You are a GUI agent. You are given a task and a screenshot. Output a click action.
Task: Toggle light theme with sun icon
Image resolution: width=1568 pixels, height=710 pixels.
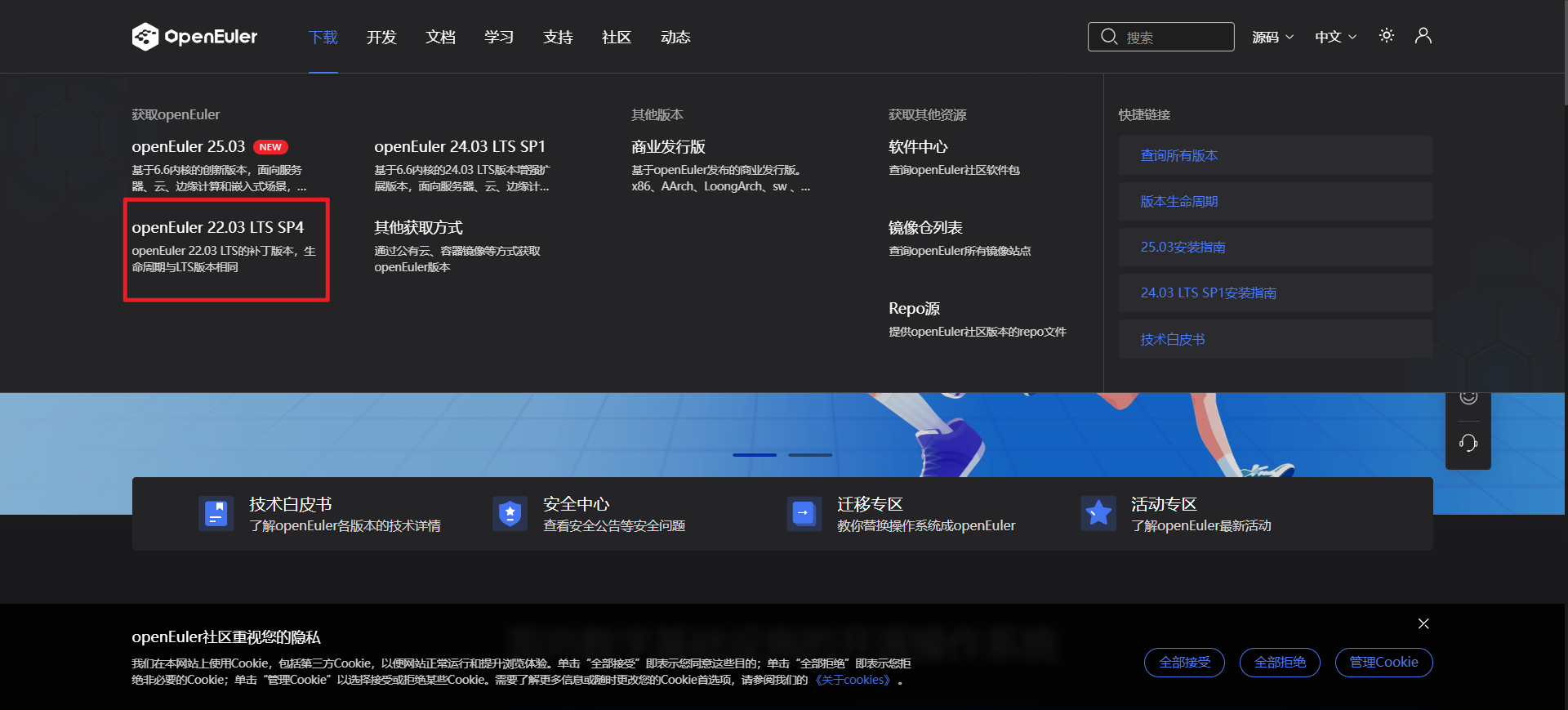[x=1387, y=36]
